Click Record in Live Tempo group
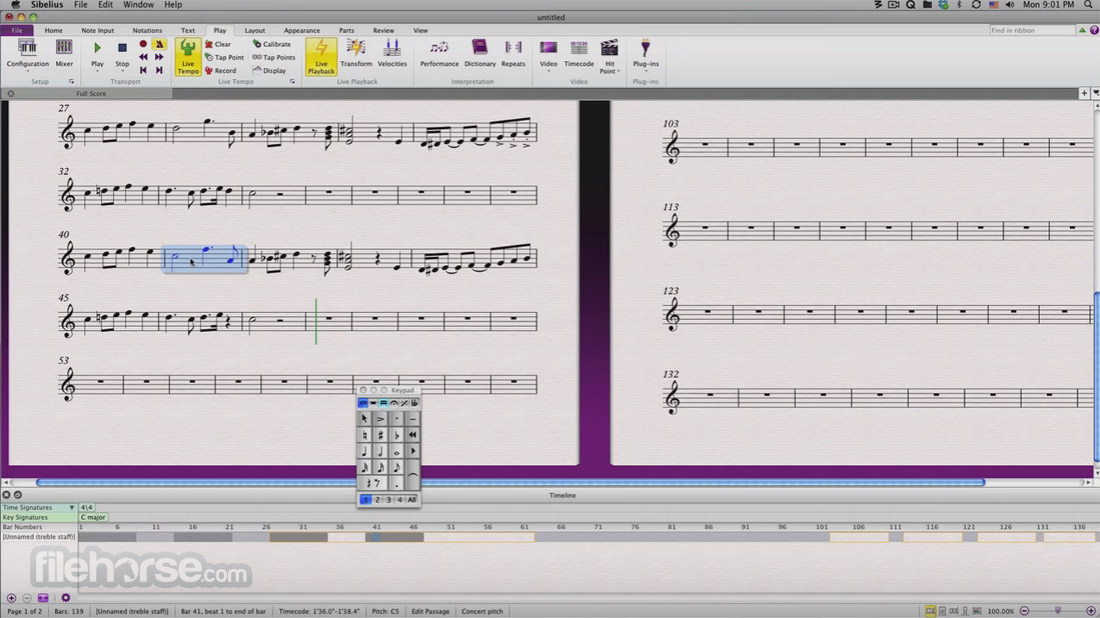 tap(220, 71)
